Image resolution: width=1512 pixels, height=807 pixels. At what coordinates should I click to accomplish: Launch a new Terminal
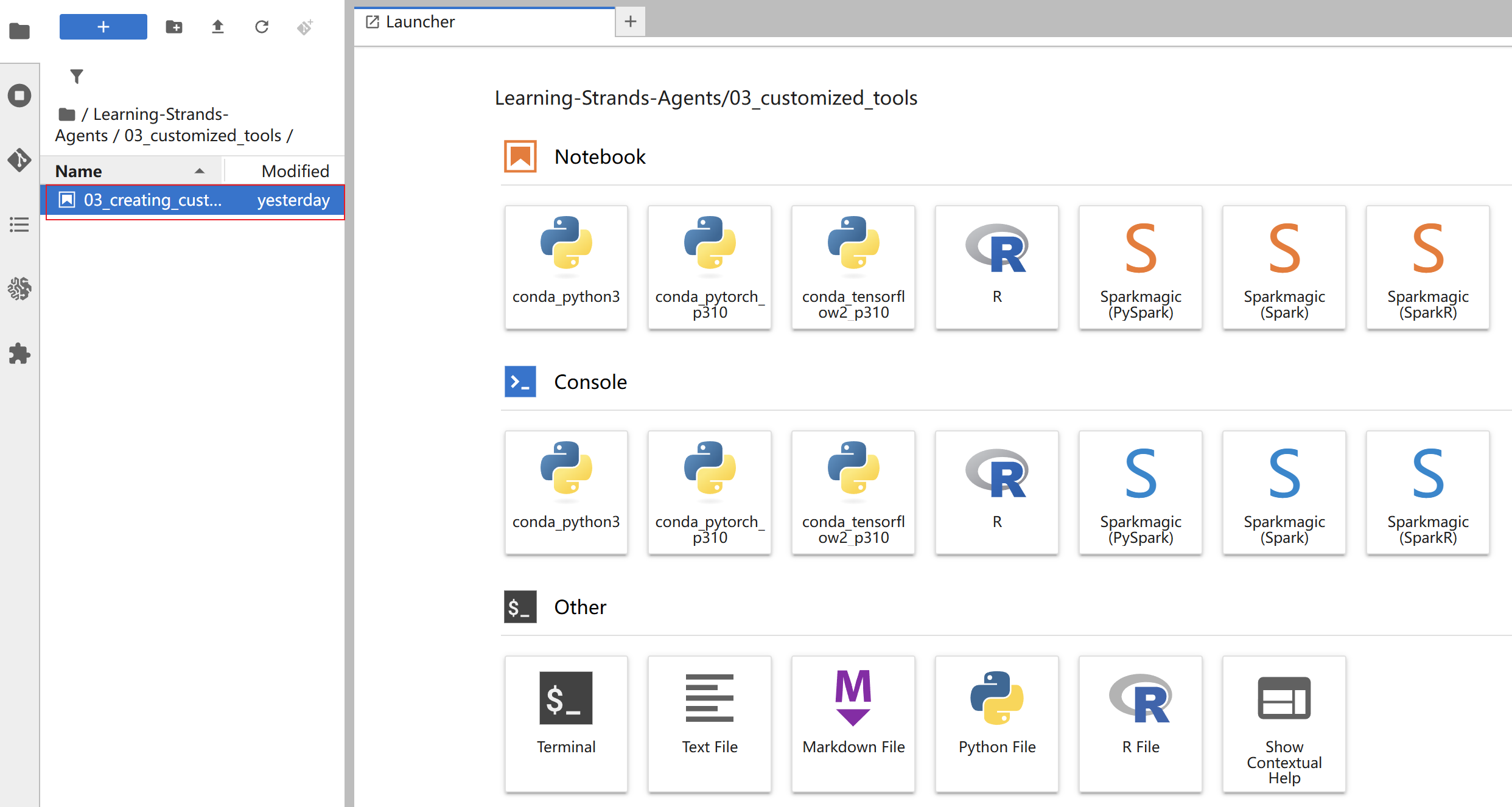click(x=566, y=724)
